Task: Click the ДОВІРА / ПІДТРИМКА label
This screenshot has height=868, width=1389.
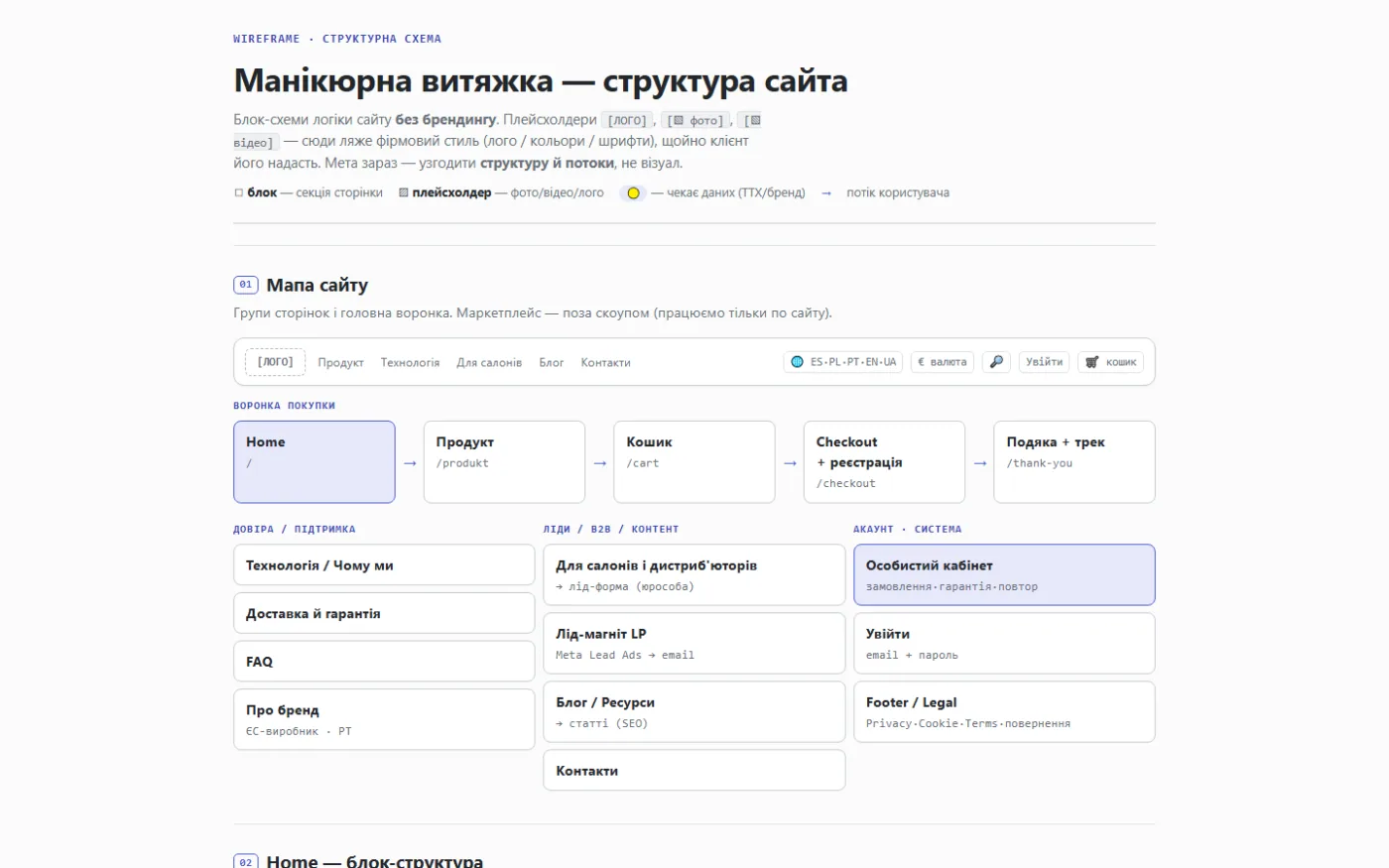Action: point(295,530)
